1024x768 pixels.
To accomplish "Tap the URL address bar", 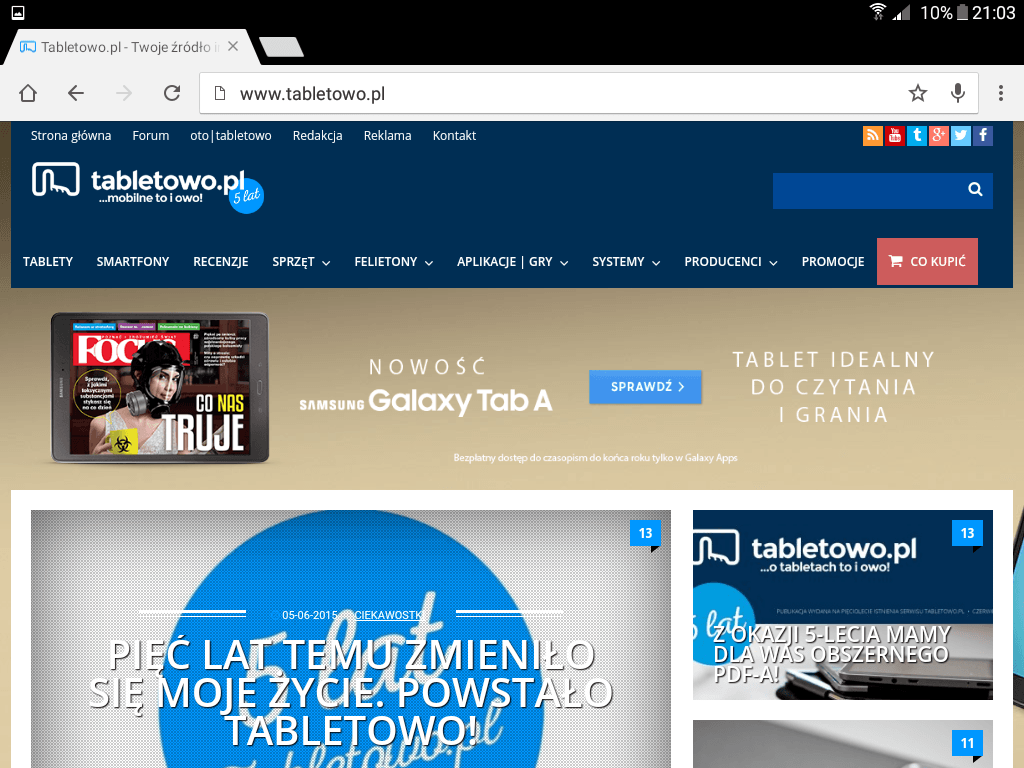I will [588, 93].
